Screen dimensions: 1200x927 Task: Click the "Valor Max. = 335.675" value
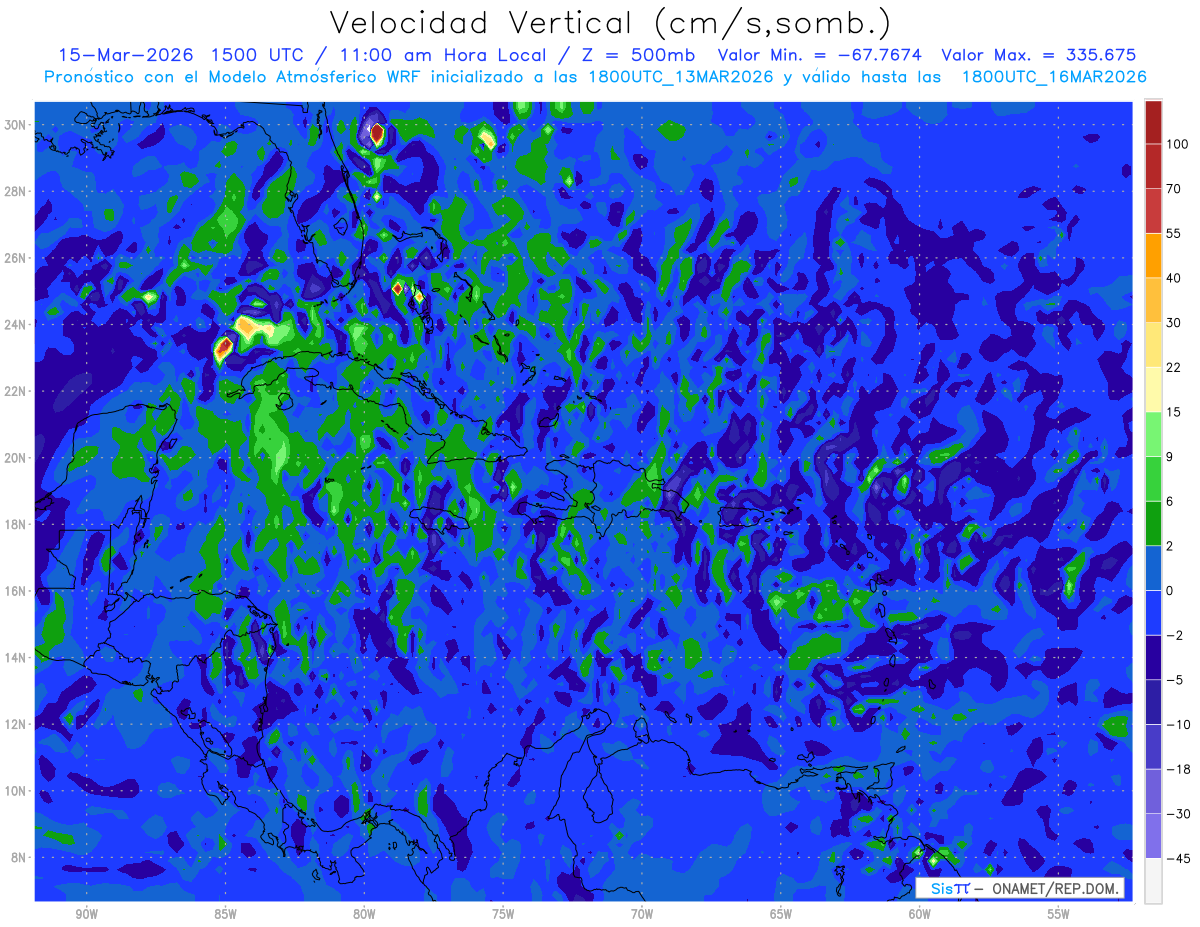point(1039,55)
